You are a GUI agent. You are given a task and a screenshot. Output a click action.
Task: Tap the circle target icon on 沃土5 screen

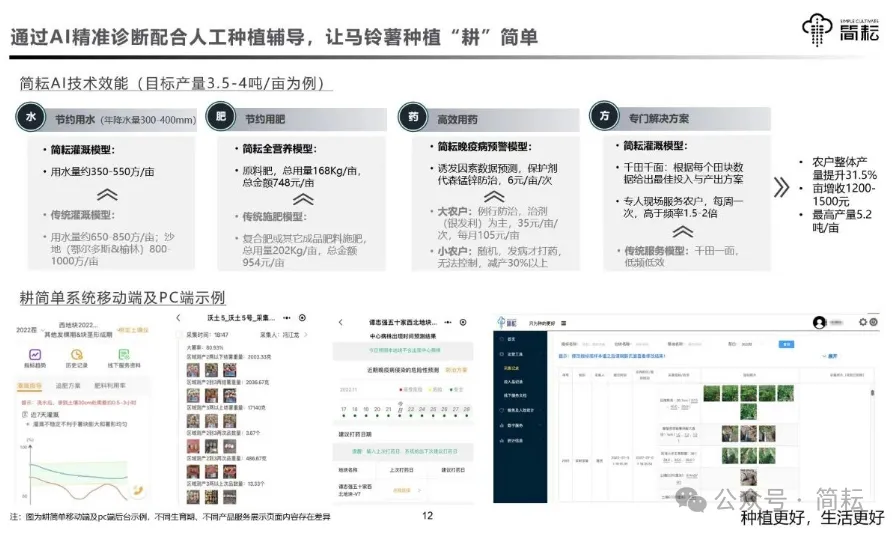coord(303,318)
